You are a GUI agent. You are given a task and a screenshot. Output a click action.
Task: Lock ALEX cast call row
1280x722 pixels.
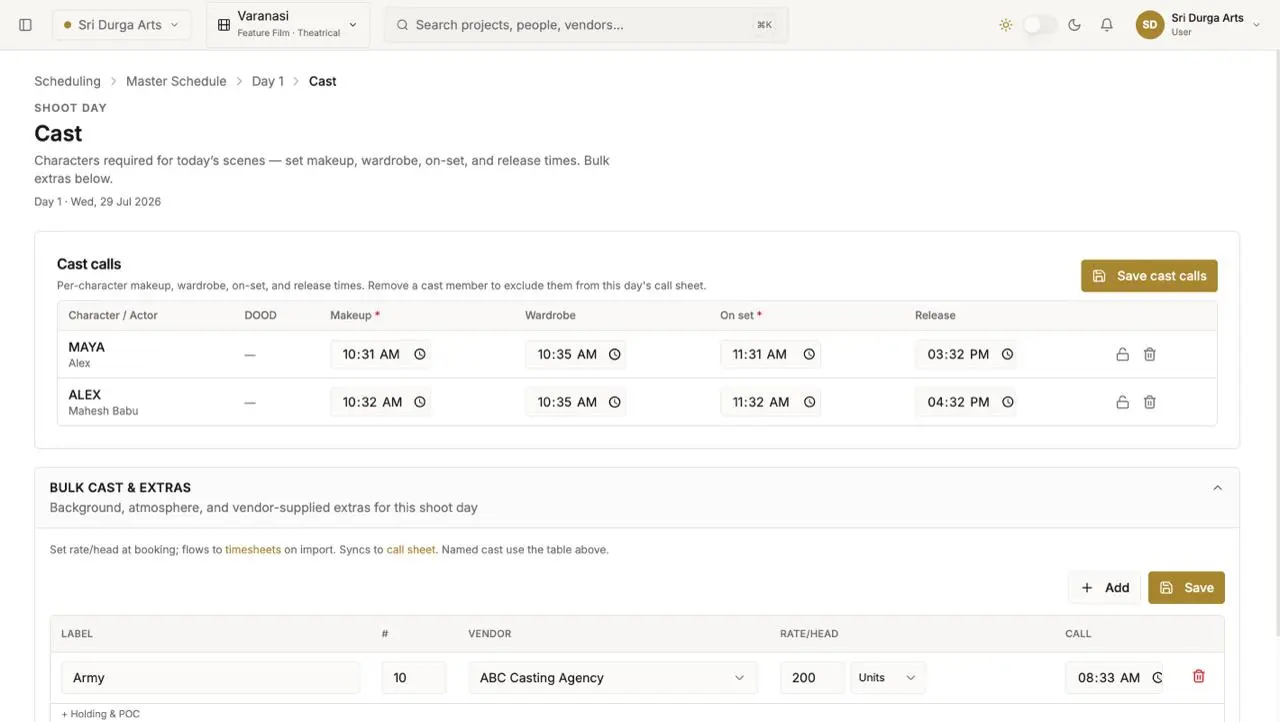pos(1122,402)
